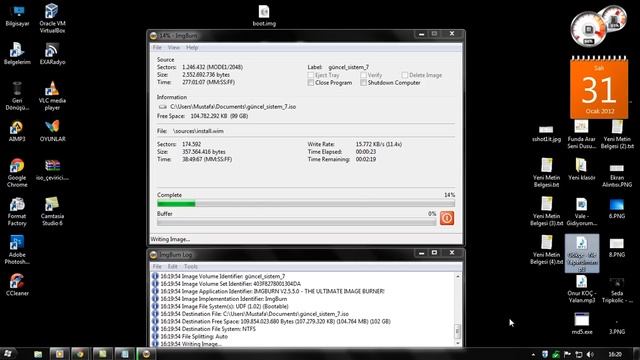Viewport: 640px width, 360px height.
Task: Select the 6.PNG file icon
Action: click(x=617, y=209)
